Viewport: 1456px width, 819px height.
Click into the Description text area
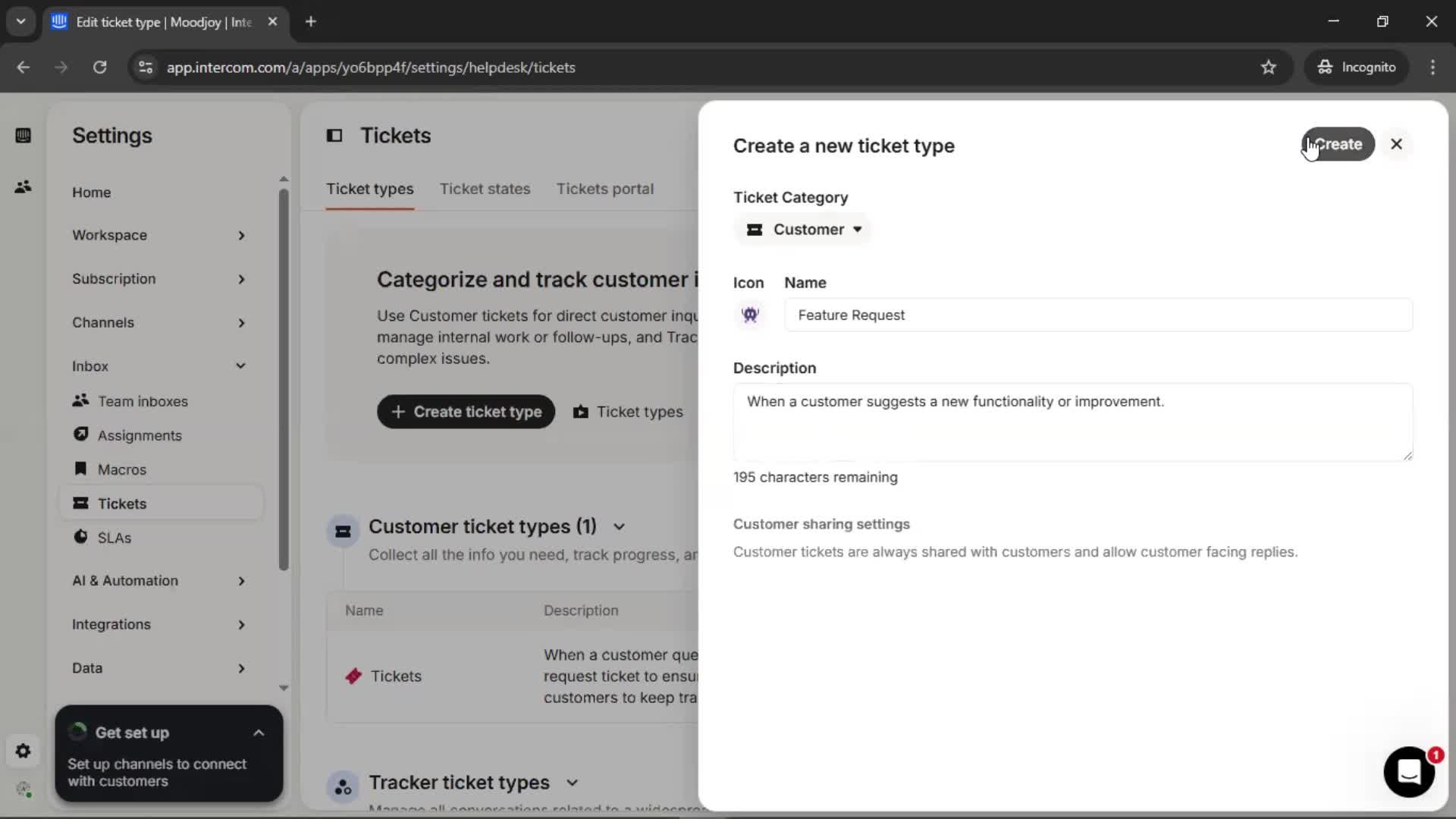(x=1072, y=422)
